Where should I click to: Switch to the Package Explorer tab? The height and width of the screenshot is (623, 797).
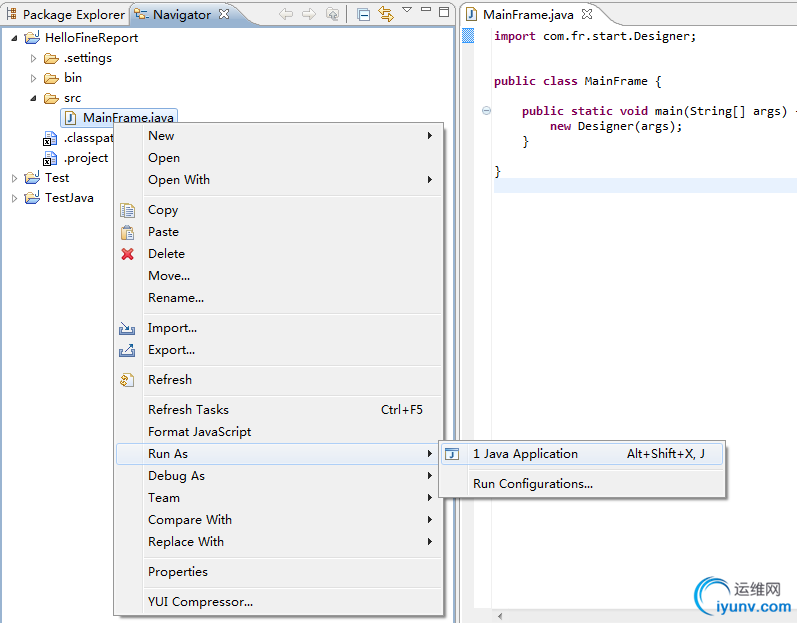pyautogui.click(x=65, y=15)
